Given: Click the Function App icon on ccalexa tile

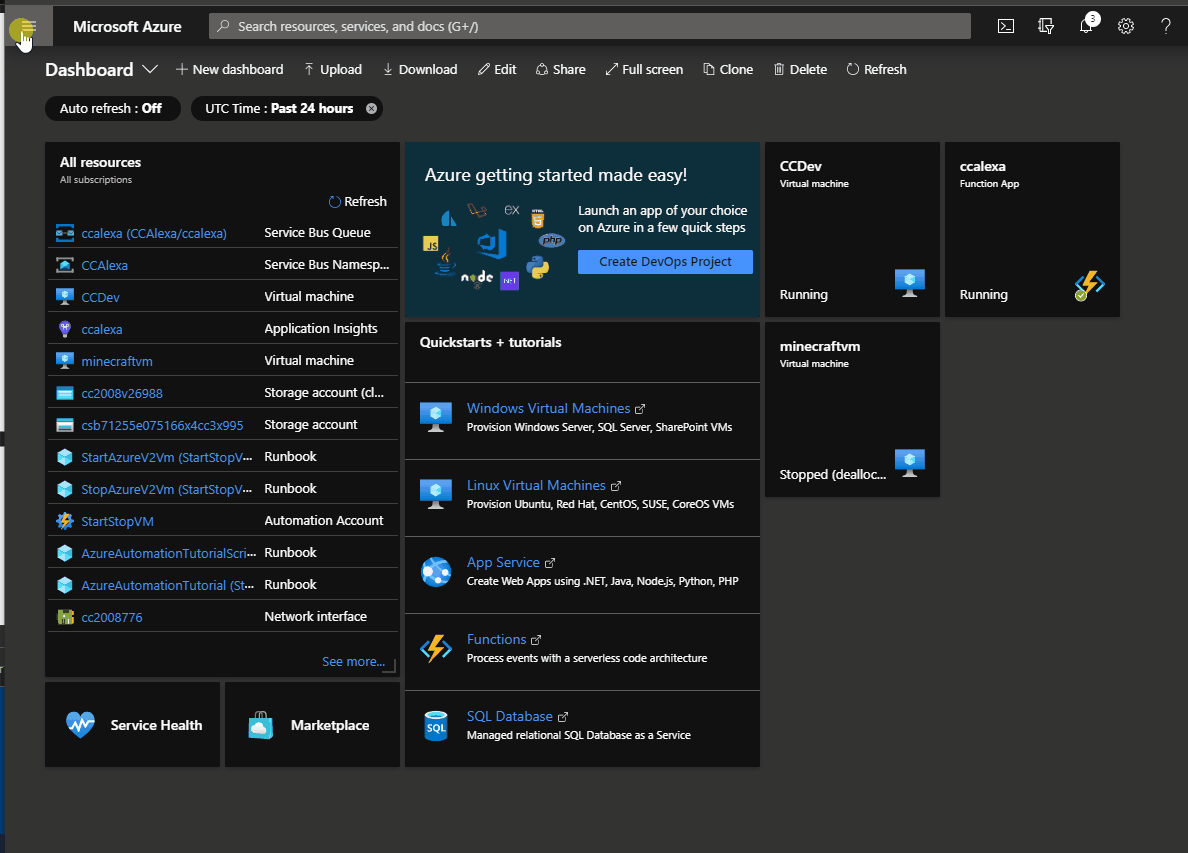Looking at the screenshot, I should (x=1090, y=286).
